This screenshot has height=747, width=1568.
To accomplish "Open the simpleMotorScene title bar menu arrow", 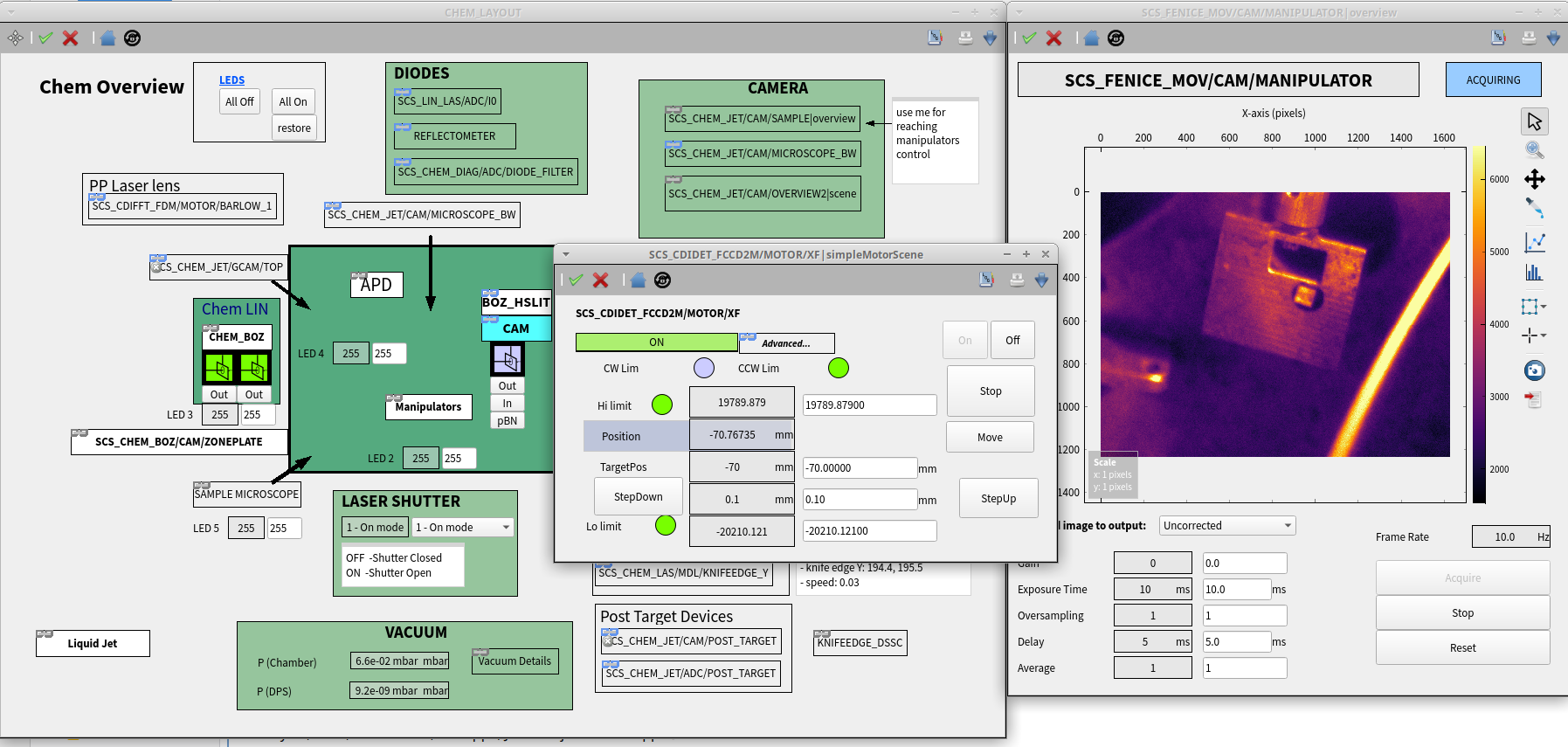I will click(566, 254).
